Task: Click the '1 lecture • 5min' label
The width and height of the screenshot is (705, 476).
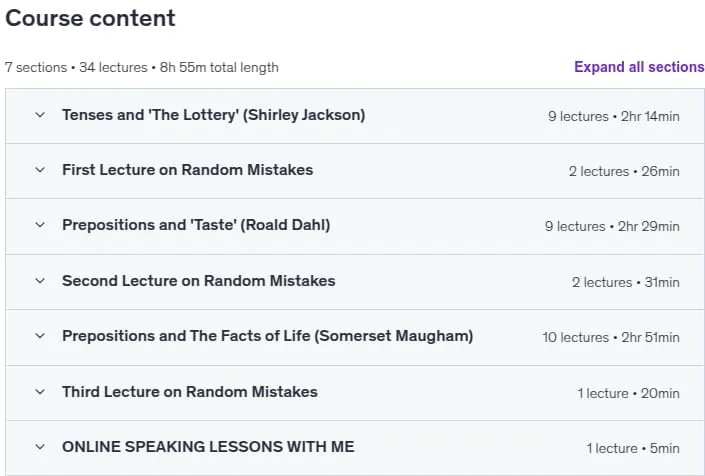Action: pyautogui.click(x=633, y=448)
